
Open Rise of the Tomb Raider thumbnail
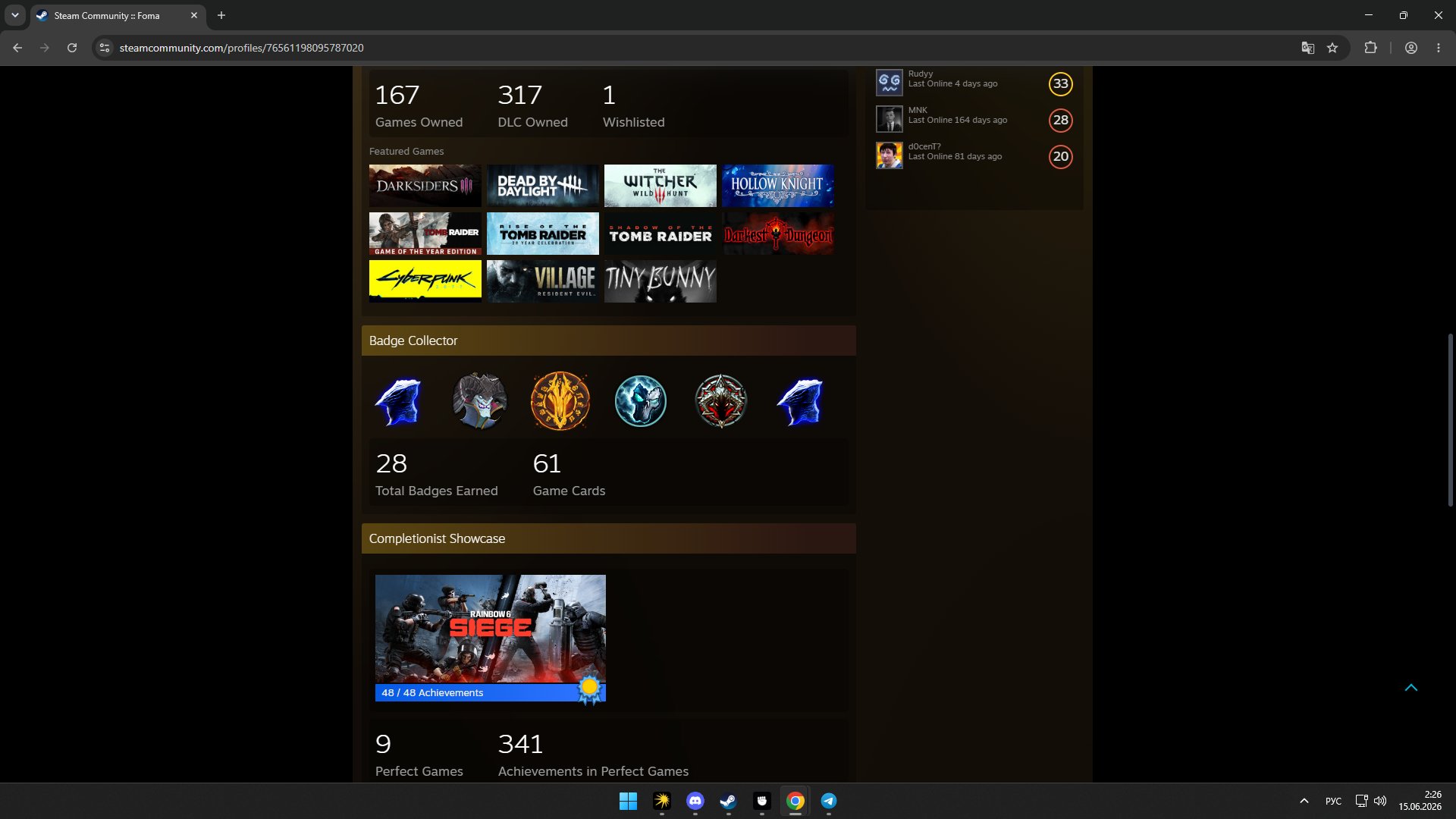pyautogui.click(x=543, y=234)
